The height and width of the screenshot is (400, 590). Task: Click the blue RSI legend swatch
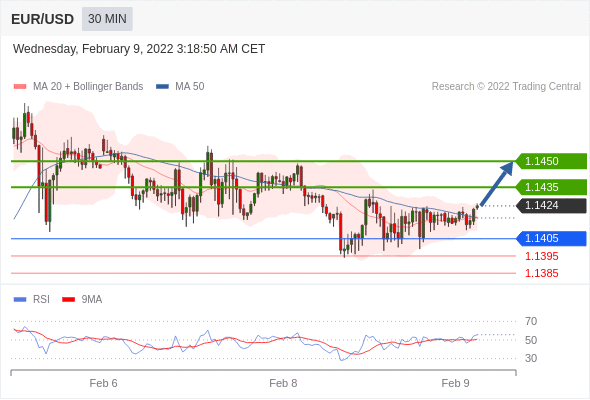click(x=20, y=300)
